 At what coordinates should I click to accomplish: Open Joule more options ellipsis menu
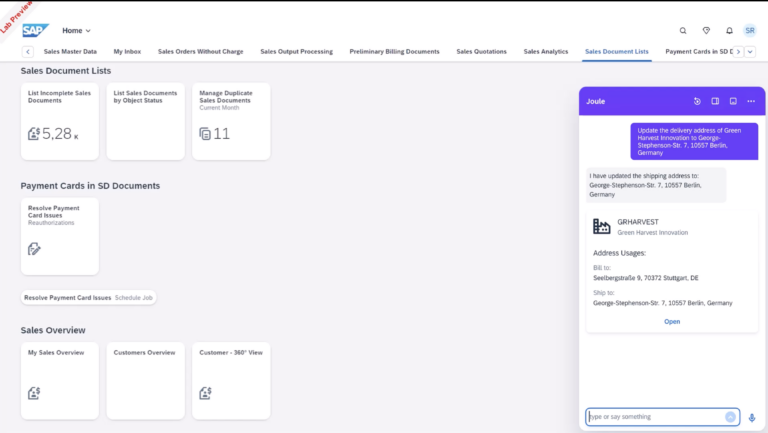[x=751, y=101]
